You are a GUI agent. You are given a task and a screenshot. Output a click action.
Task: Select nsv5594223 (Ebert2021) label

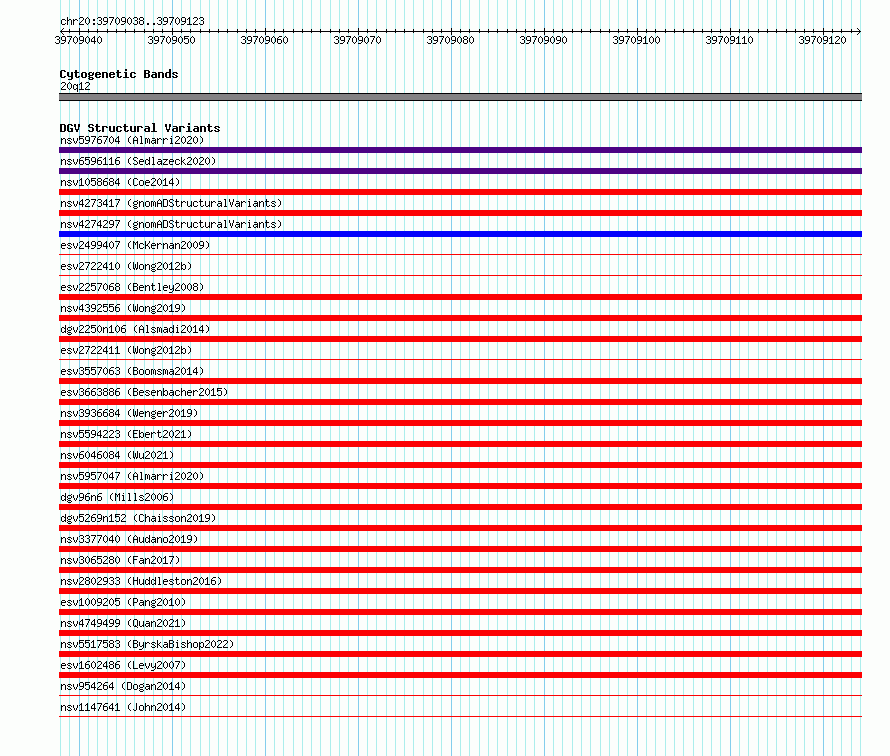click(126, 434)
